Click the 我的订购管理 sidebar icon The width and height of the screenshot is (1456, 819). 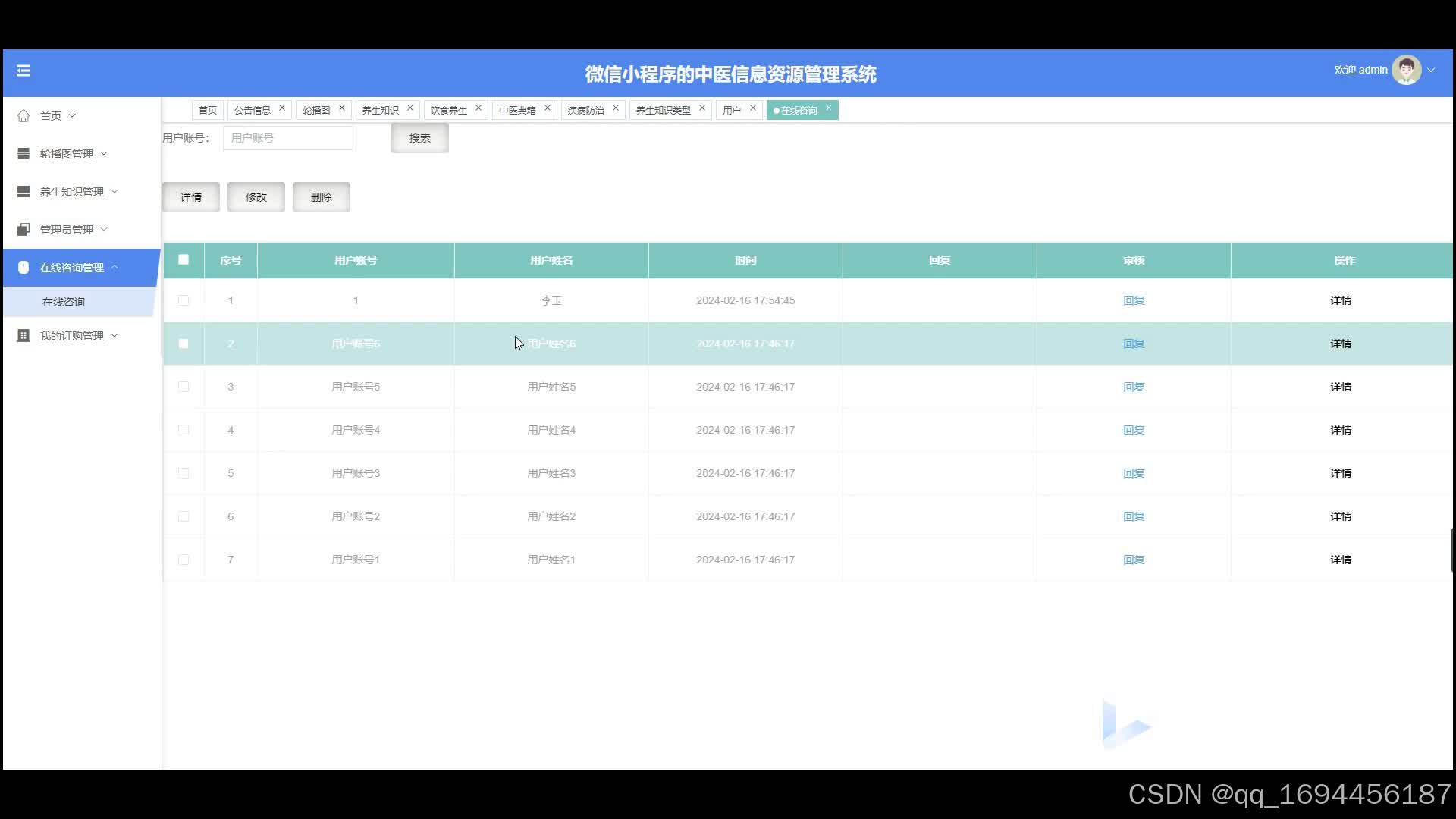click(x=24, y=336)
